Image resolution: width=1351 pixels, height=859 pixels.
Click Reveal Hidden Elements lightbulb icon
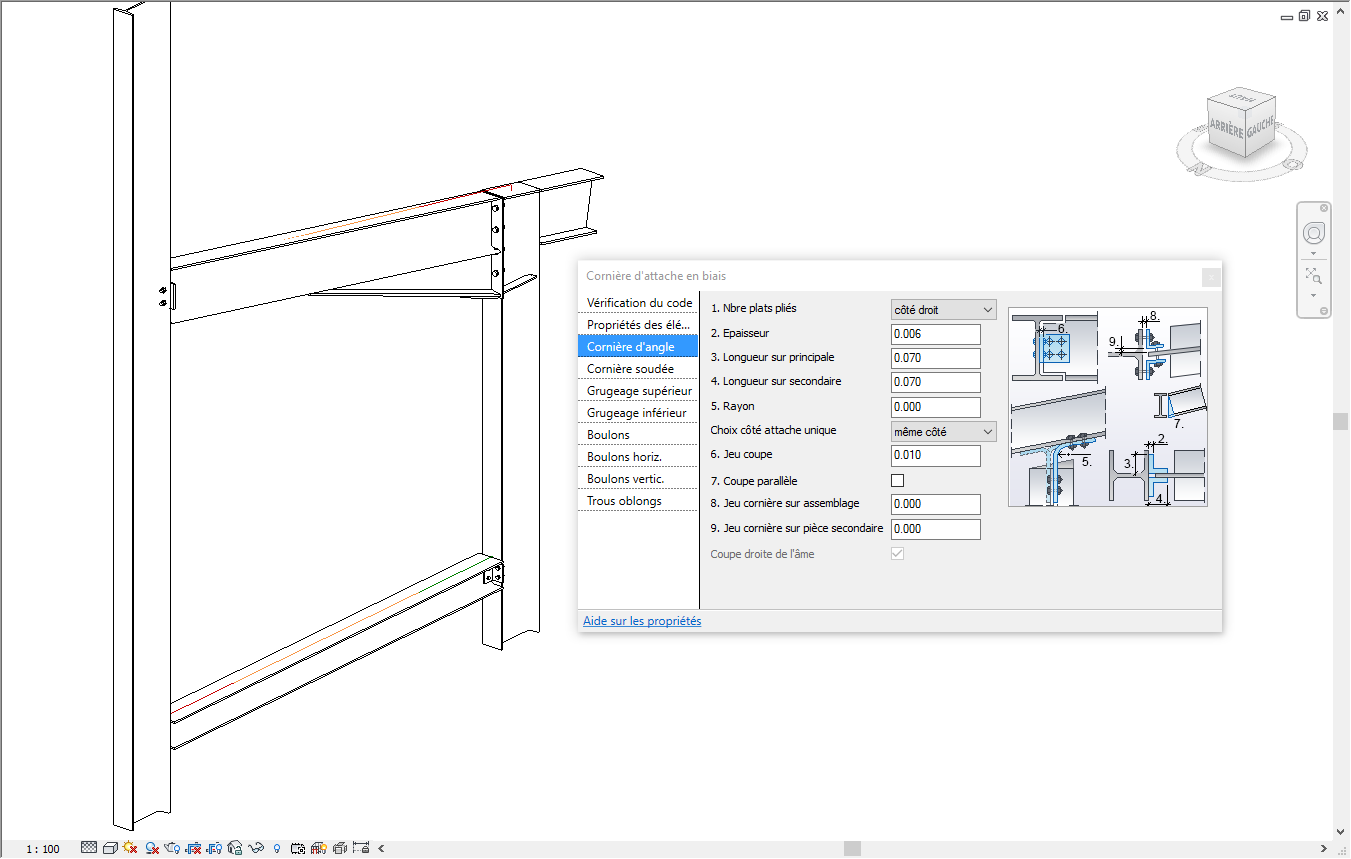click(277, 848)
